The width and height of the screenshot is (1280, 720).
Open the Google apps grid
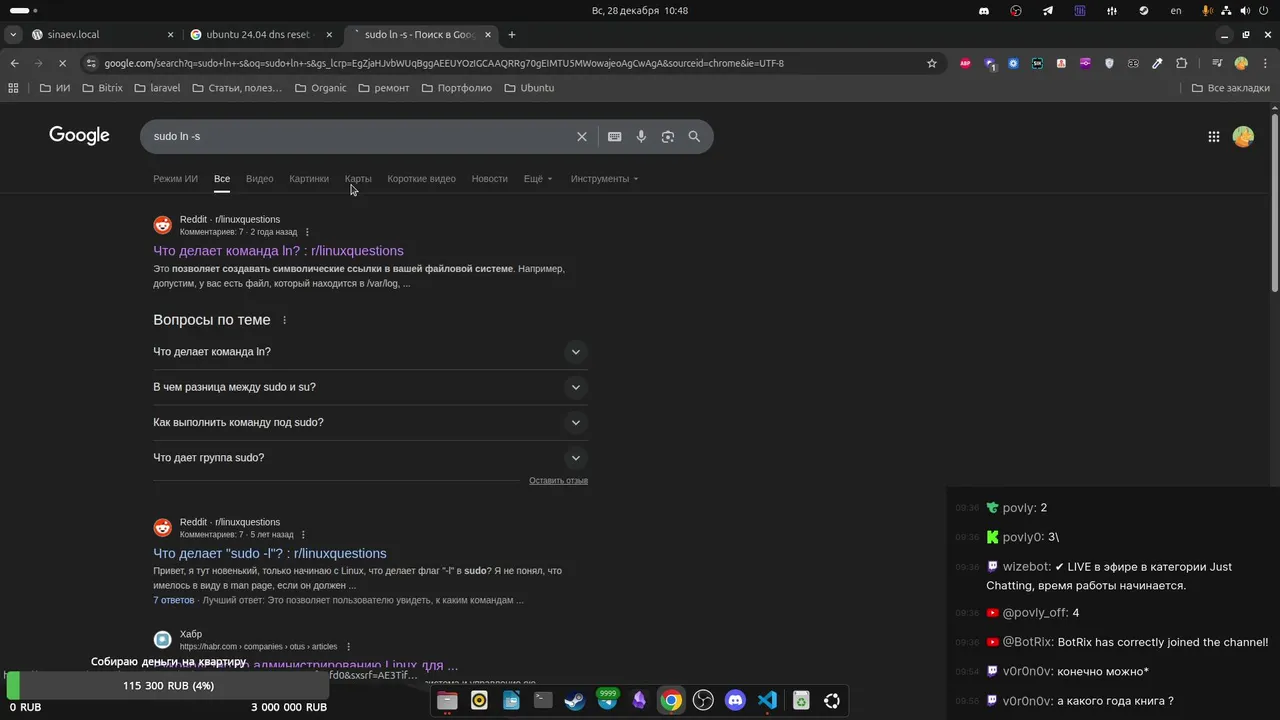[1214, 137]
